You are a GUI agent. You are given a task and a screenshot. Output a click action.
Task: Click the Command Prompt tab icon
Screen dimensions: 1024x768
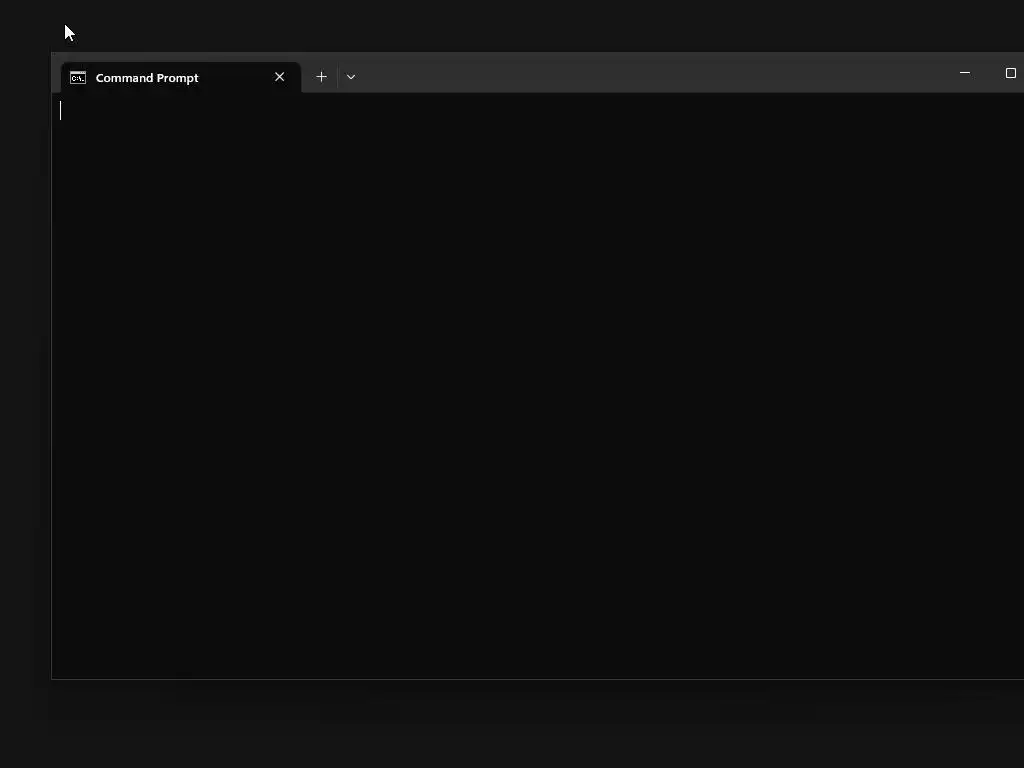[78, 78]
